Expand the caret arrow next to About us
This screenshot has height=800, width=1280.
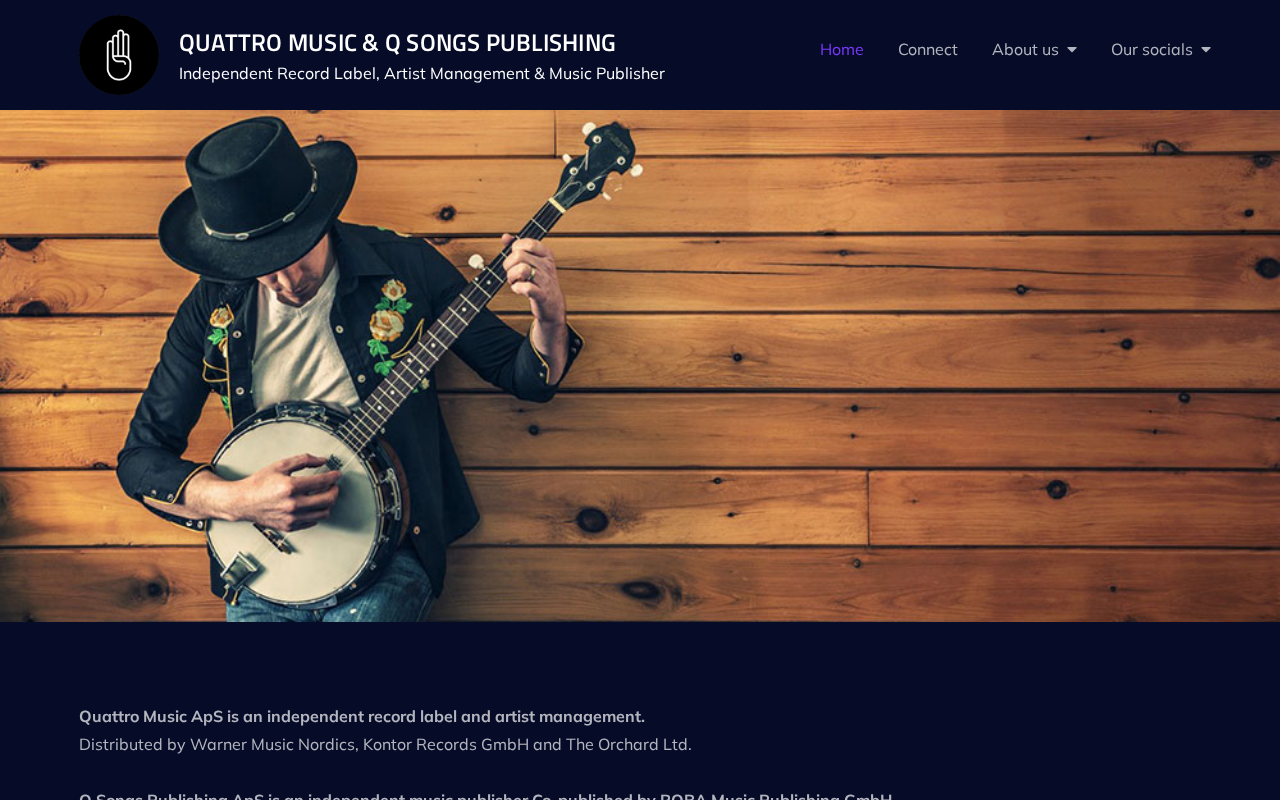(1072, 50)
